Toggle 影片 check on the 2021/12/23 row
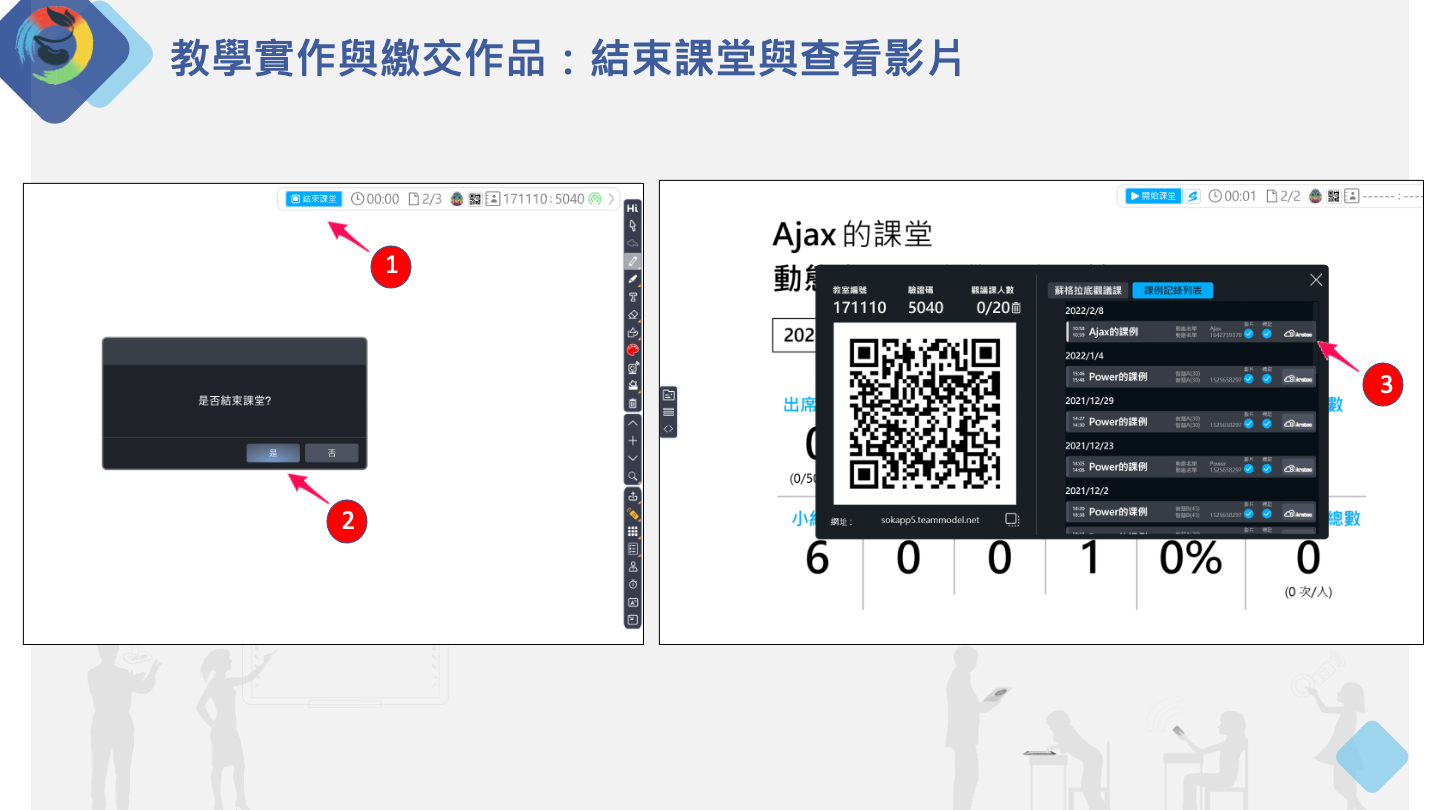The image size is (1440, 810). point(1248,469)
